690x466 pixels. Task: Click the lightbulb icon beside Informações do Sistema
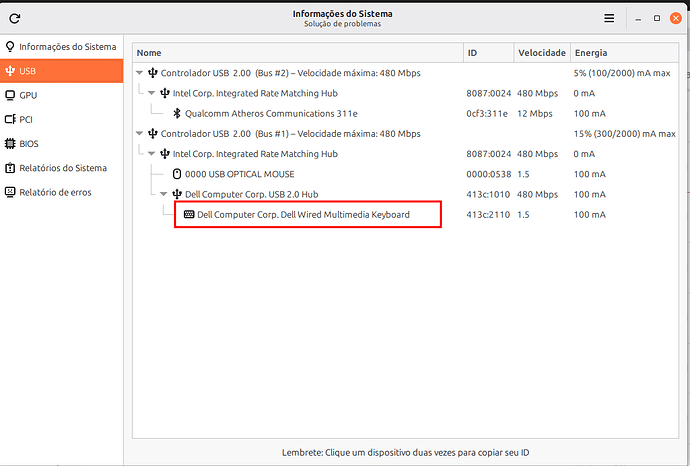click(10, 46)
